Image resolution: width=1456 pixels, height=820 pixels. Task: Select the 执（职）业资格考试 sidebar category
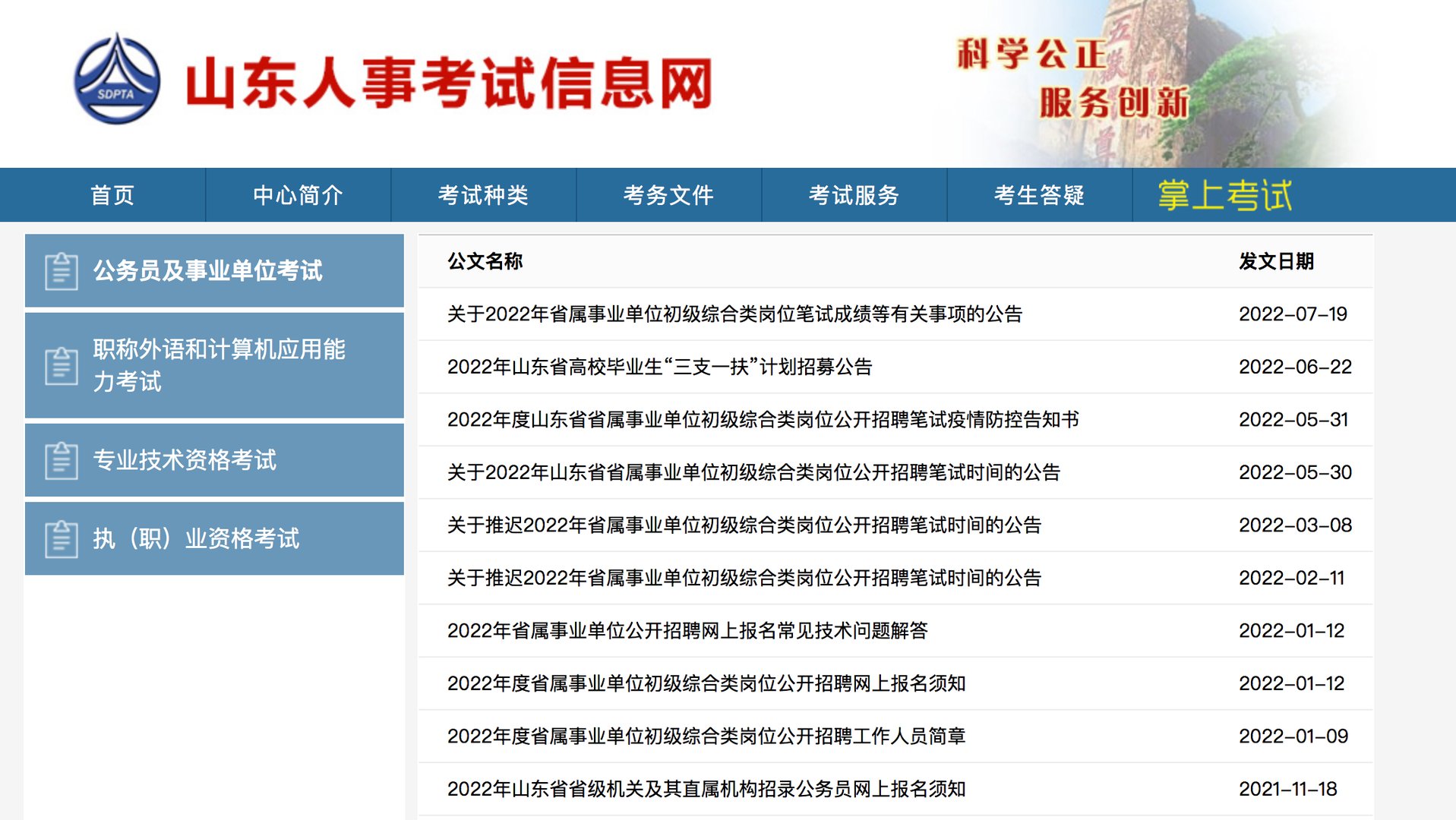point(196,539)
